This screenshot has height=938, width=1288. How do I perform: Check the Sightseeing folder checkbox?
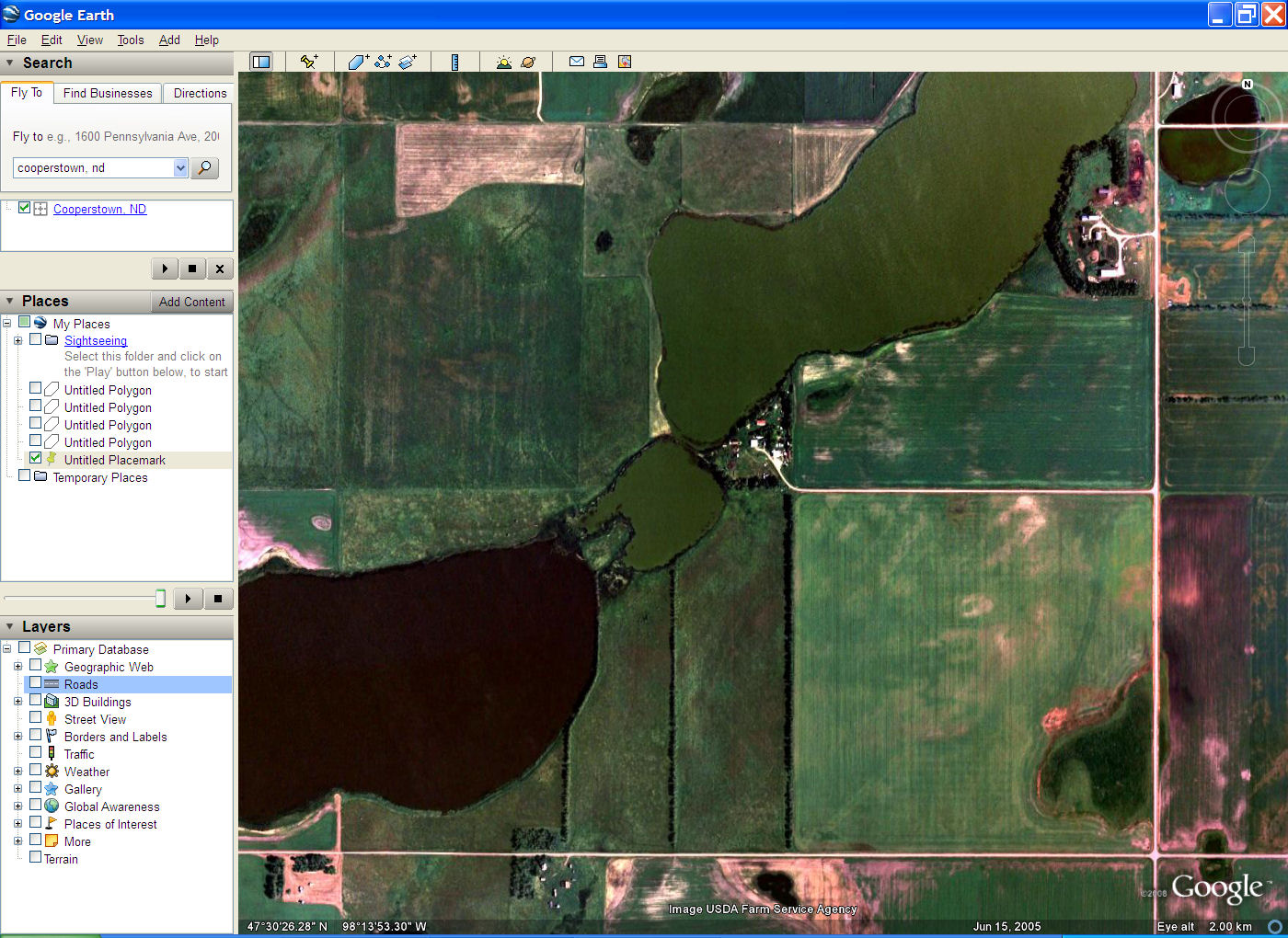[x=35, y=339]
